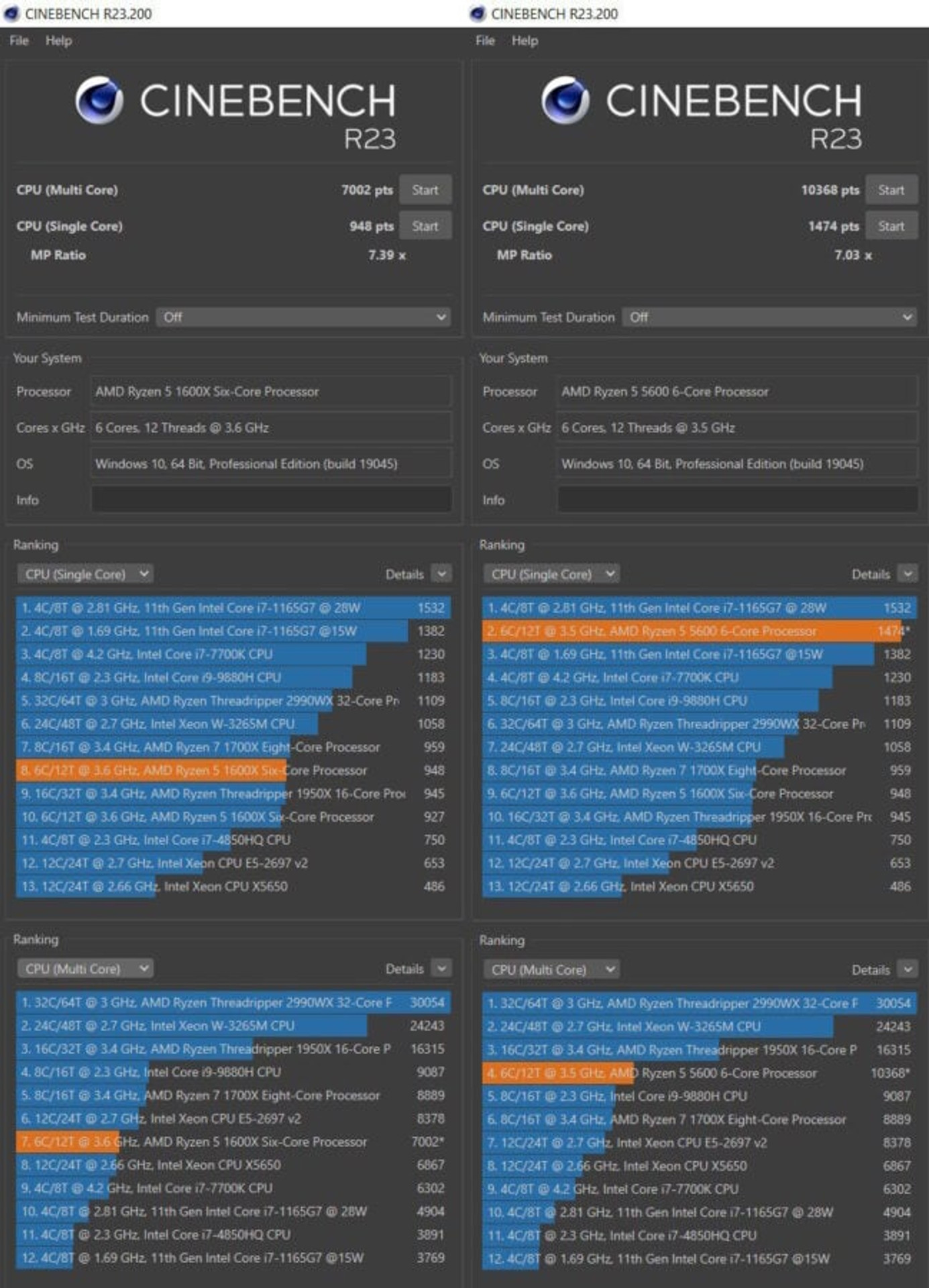The image size is (929, 1288).
Task: Select left multi-core row '12. i7-1165G7 @15W'
Action: coord(233,1258)
